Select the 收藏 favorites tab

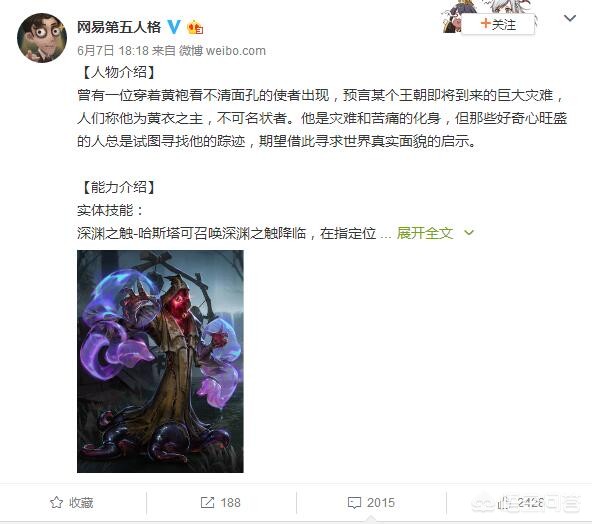tap(72, 503)
